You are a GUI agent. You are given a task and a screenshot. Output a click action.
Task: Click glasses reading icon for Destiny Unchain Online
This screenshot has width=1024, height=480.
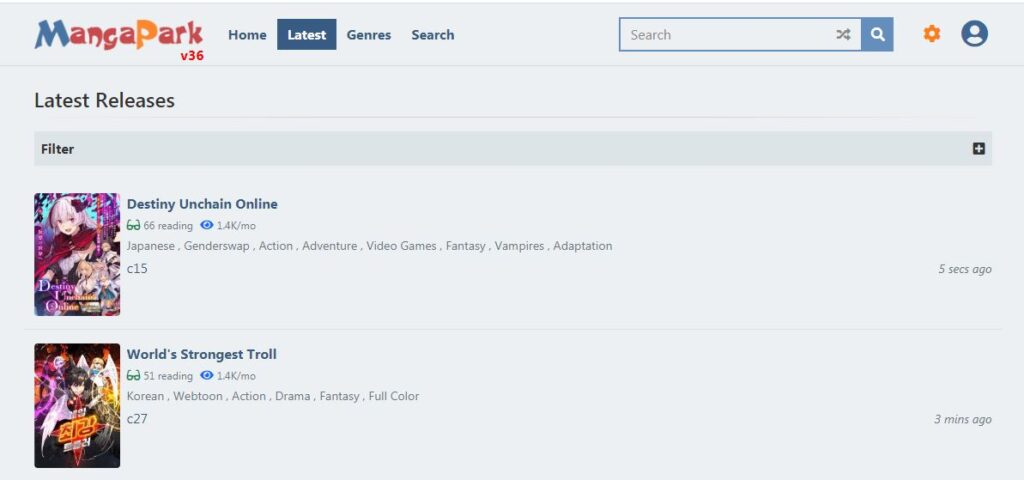[133, 226]
